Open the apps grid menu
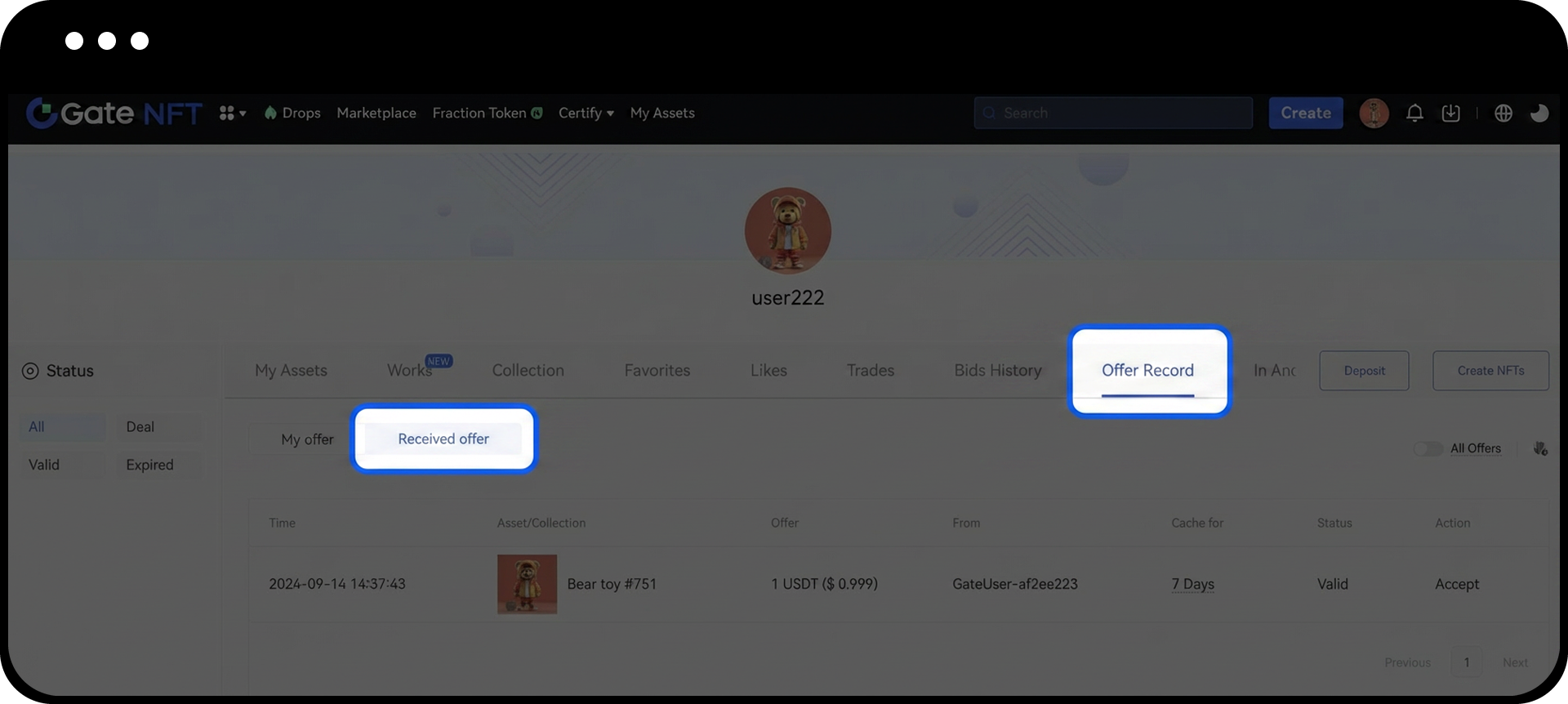1568x704 pixels. pyautogui.click(x=231, y=114)
